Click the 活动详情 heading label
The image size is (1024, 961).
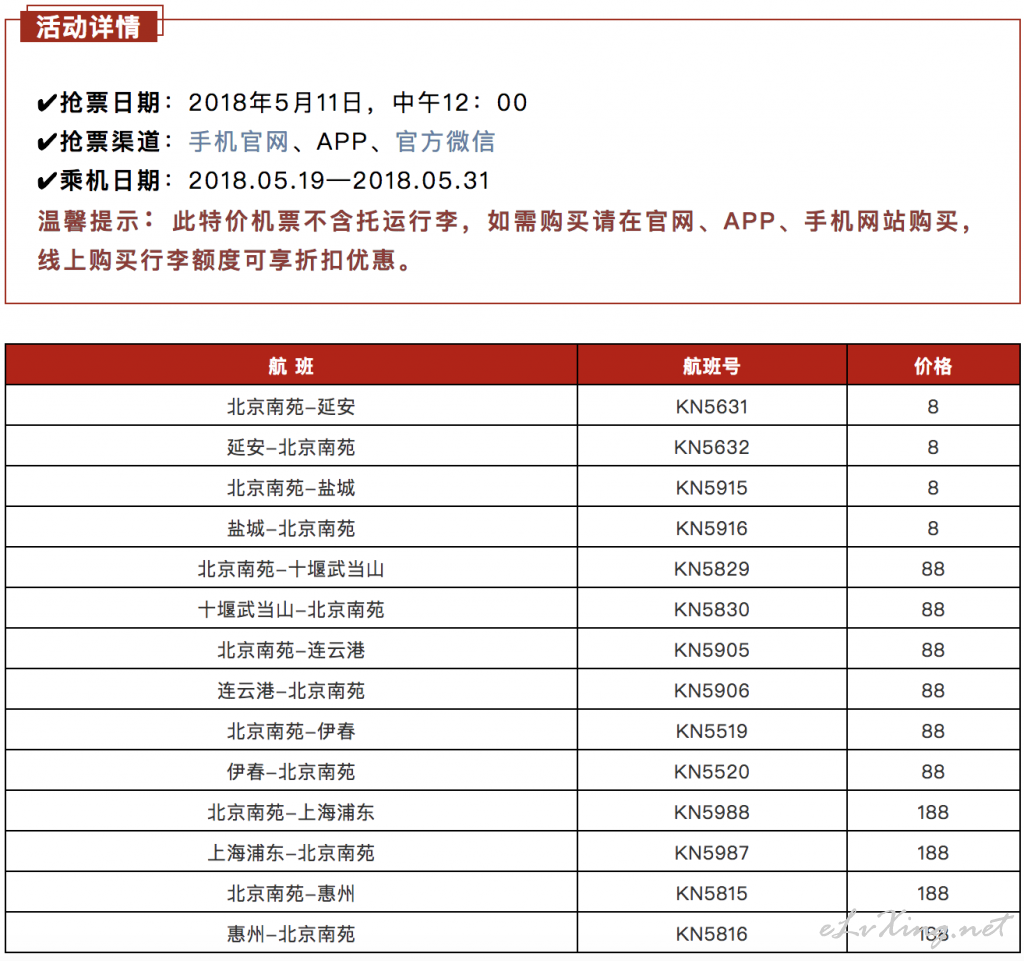coord(88,27)
